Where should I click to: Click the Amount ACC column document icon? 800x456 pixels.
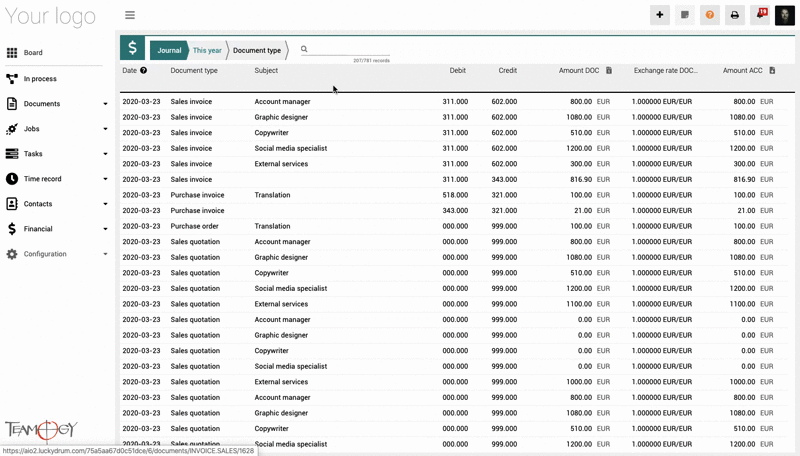(772, 71)
